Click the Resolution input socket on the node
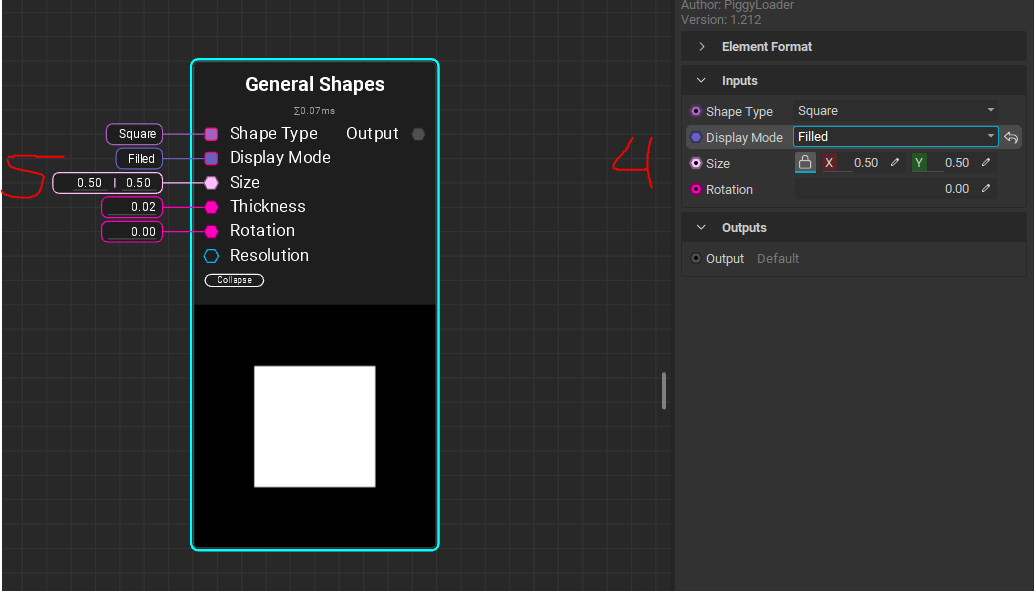Viewport: 1034px width, 591px height. click(212, 256)
